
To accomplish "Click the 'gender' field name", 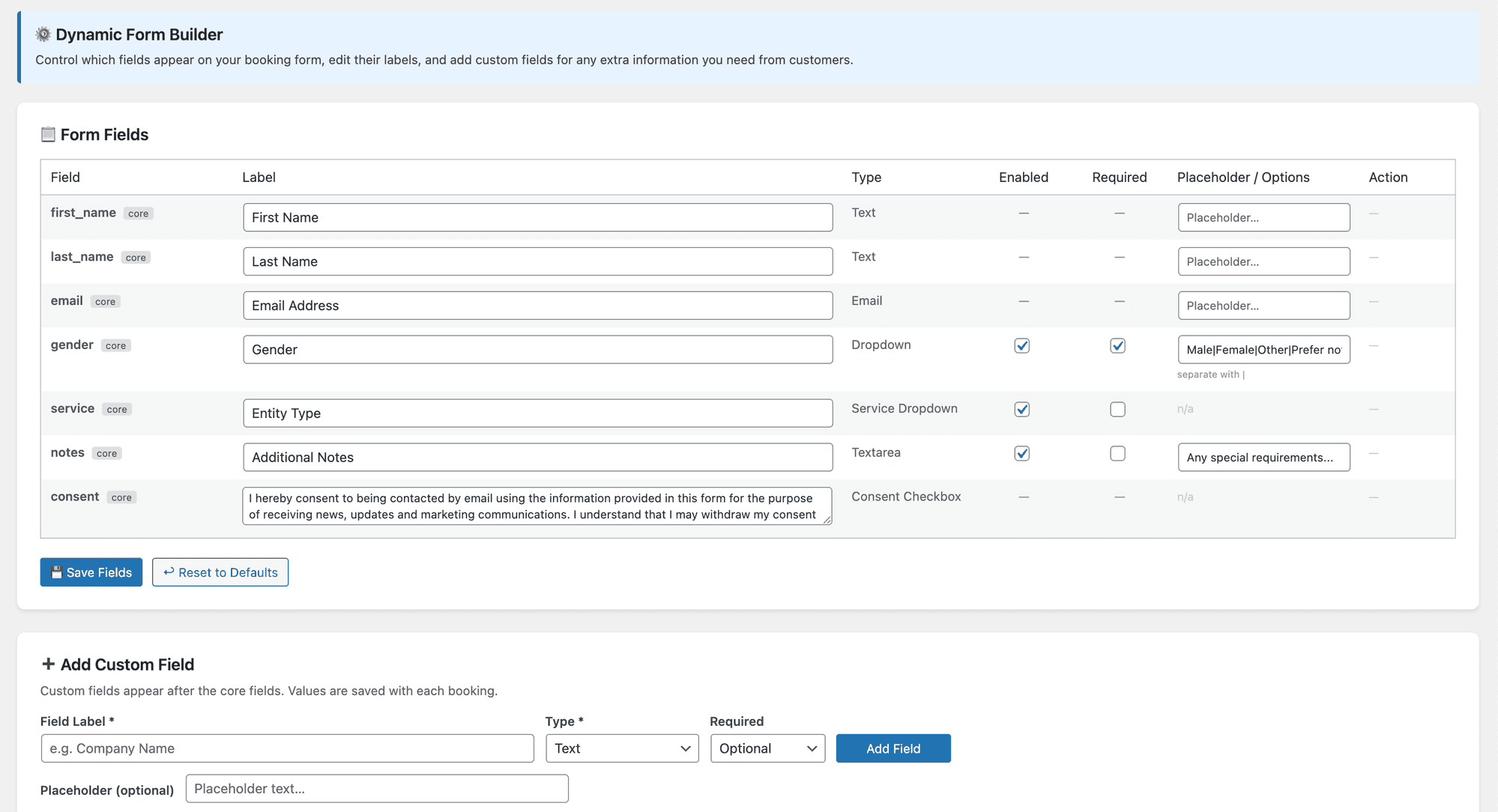I will [72, 345].
